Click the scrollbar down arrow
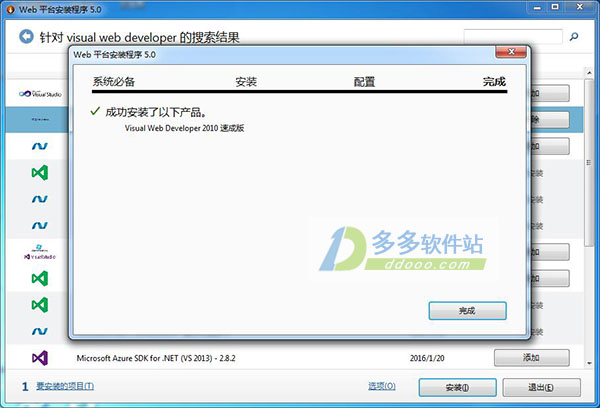This screenshot has height=408, width=600. tap(589, 363)
